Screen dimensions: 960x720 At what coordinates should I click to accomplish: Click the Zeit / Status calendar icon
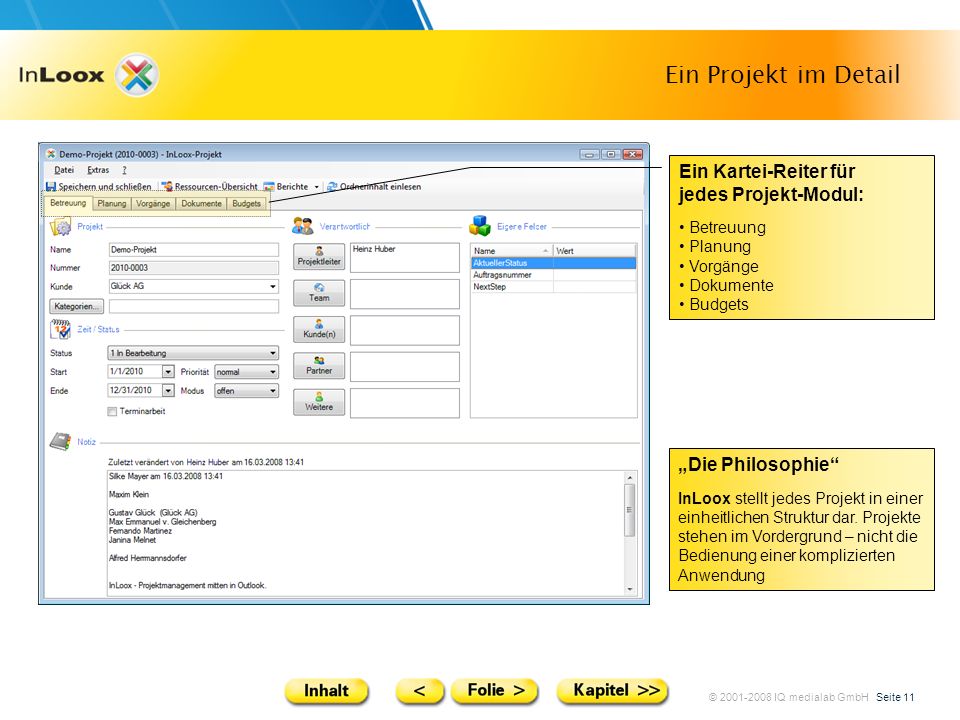point(60,329)
